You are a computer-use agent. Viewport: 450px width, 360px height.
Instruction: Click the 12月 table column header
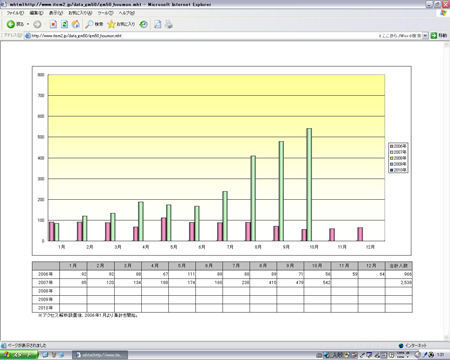[x=371, y=266]
